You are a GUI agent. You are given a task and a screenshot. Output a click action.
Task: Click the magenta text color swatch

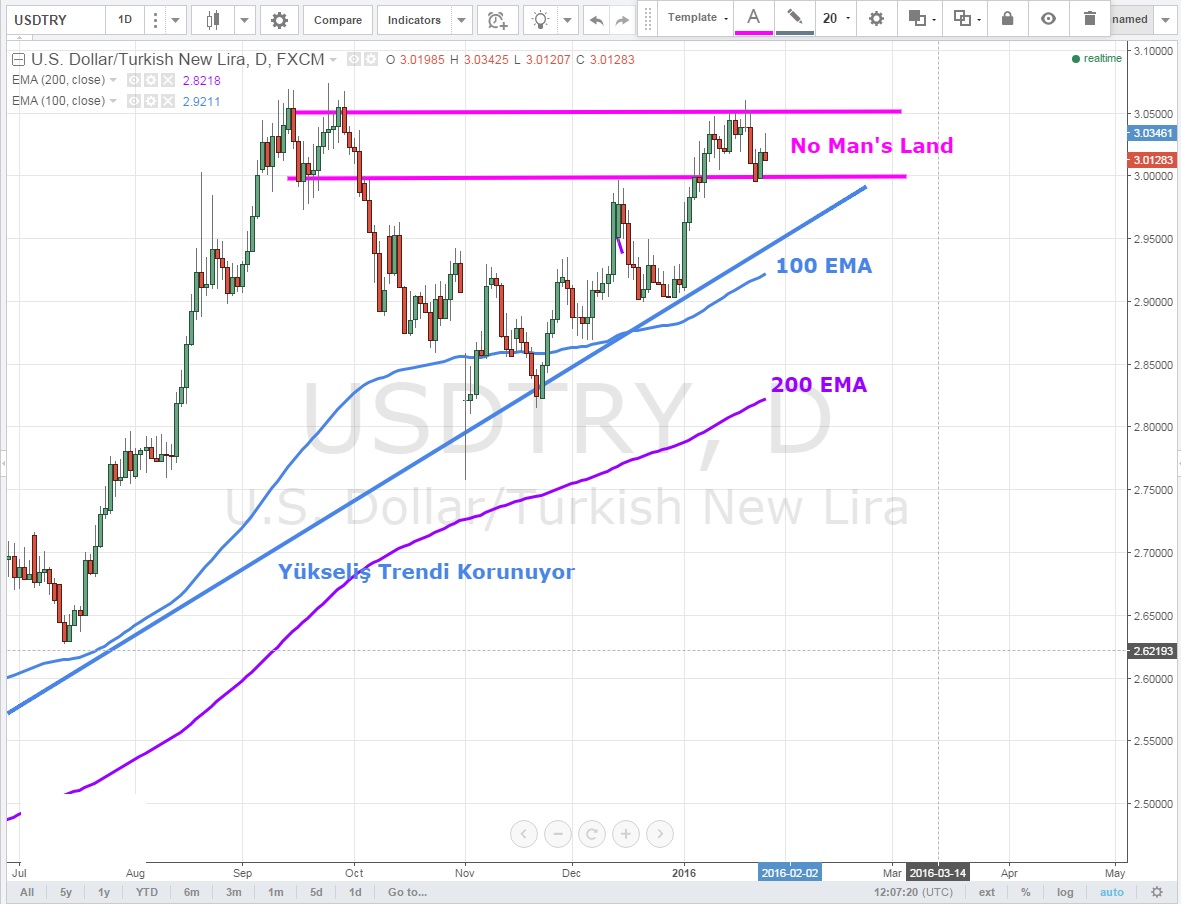click(754, 18)
